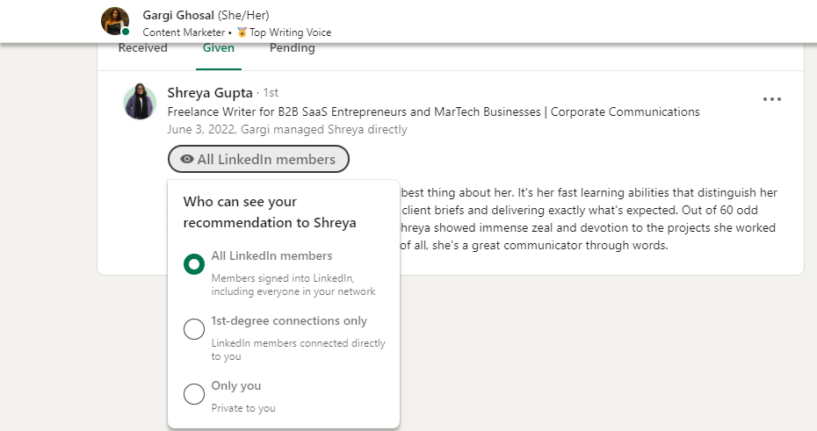Screen dimensions: 817x431
Task: Select 1st-degree connections only radio option
Action: [194, 329]
